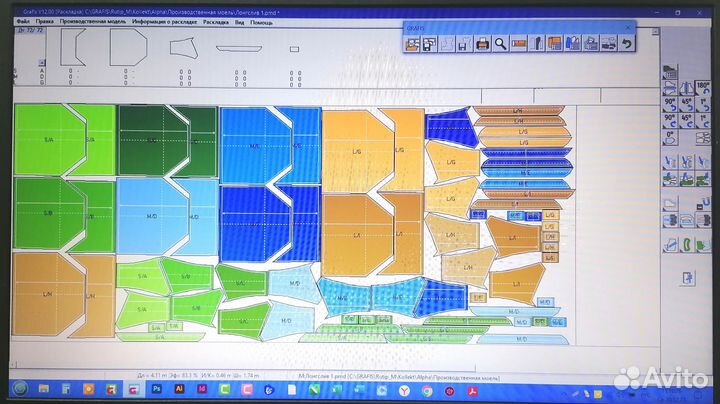Select the magnifying glass zoom tool
This screenshot has width=720, height=404.
point(500,43)
